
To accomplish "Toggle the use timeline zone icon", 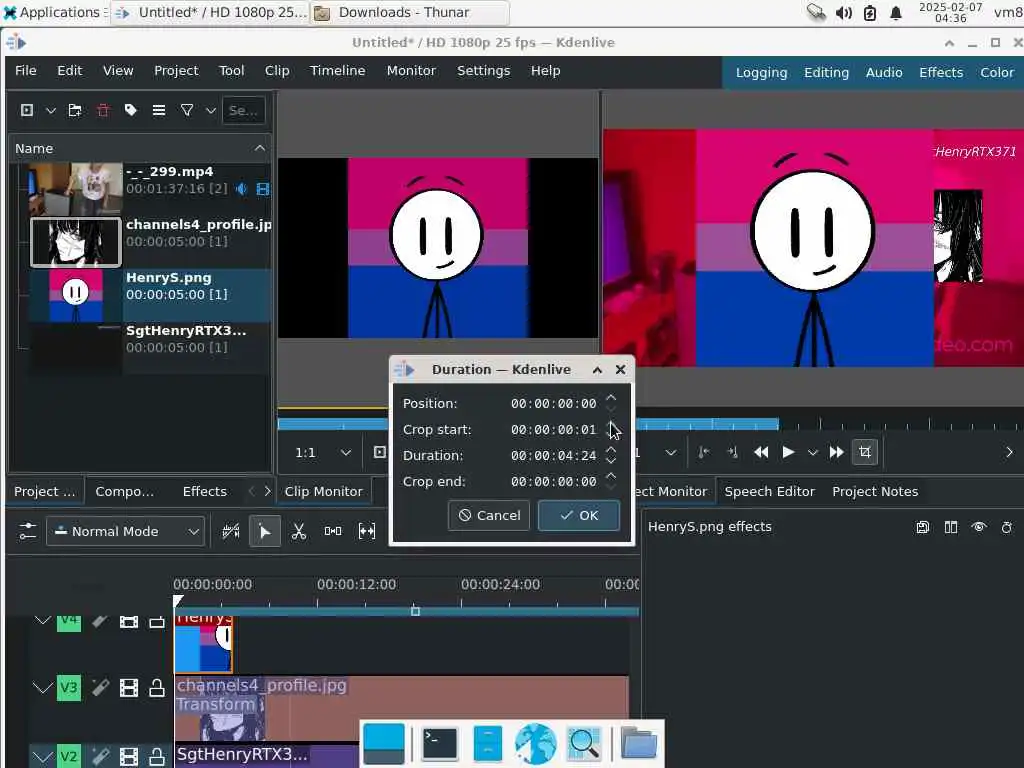I will [x=231, y=531].
